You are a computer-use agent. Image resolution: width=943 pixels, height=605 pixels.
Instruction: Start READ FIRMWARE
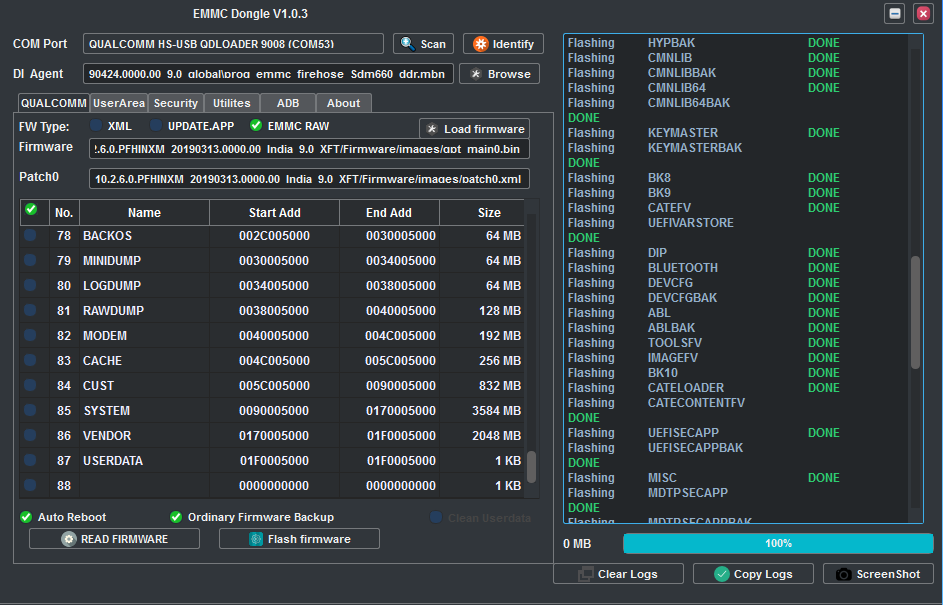[x=114, y=539]
